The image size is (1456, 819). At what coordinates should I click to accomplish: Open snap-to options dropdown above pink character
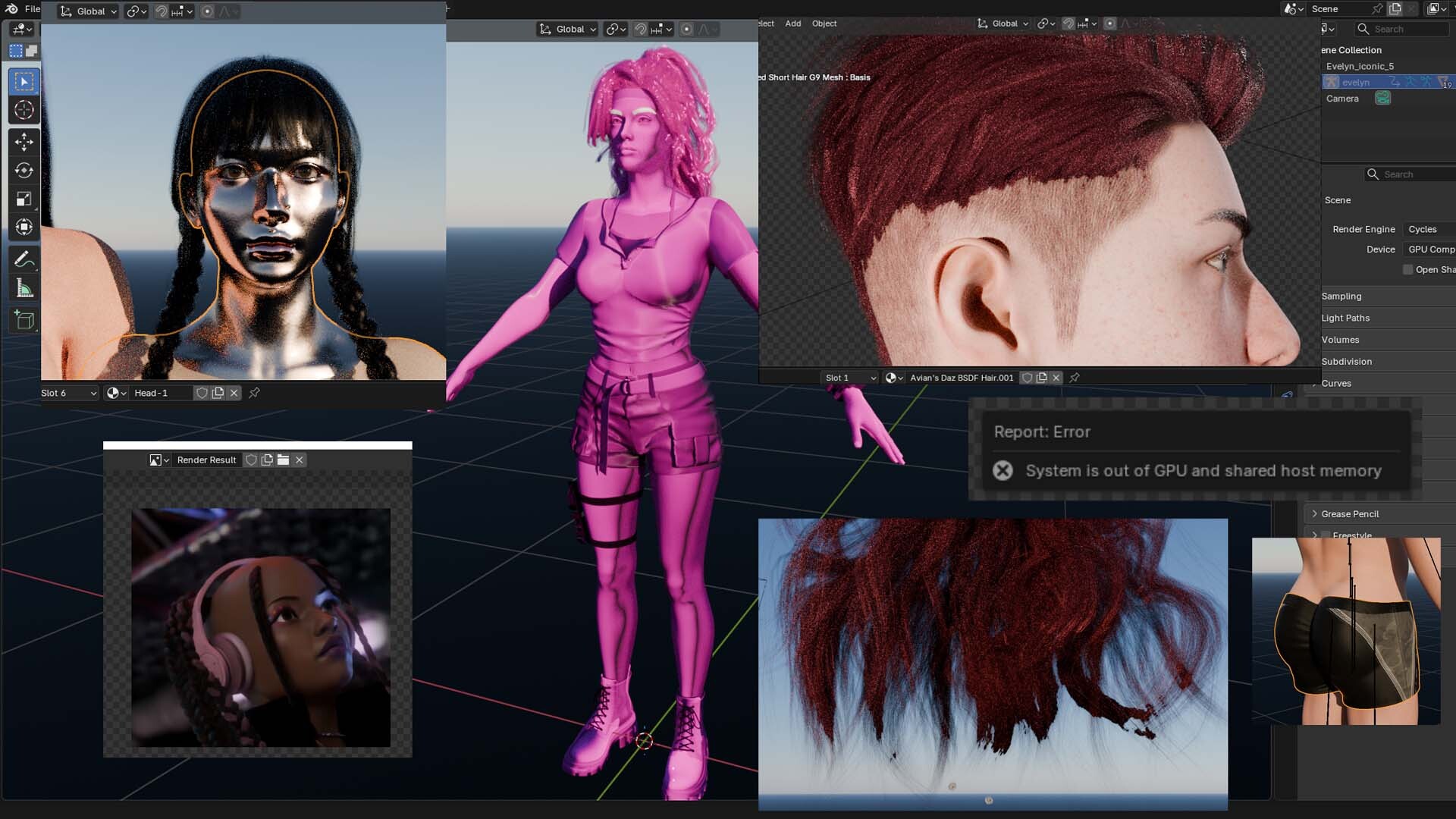click(x=661, y=29)
